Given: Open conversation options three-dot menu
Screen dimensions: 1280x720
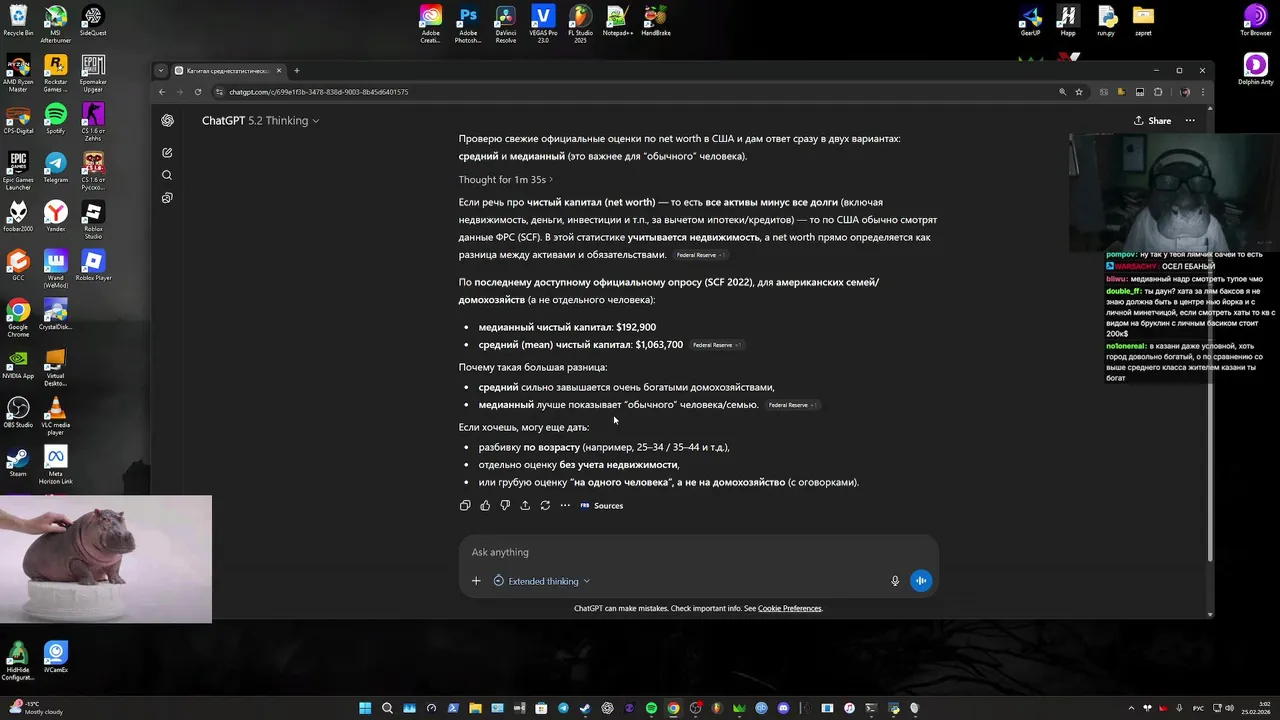Looking at the screenshot, I should [x=1190, y=120].
